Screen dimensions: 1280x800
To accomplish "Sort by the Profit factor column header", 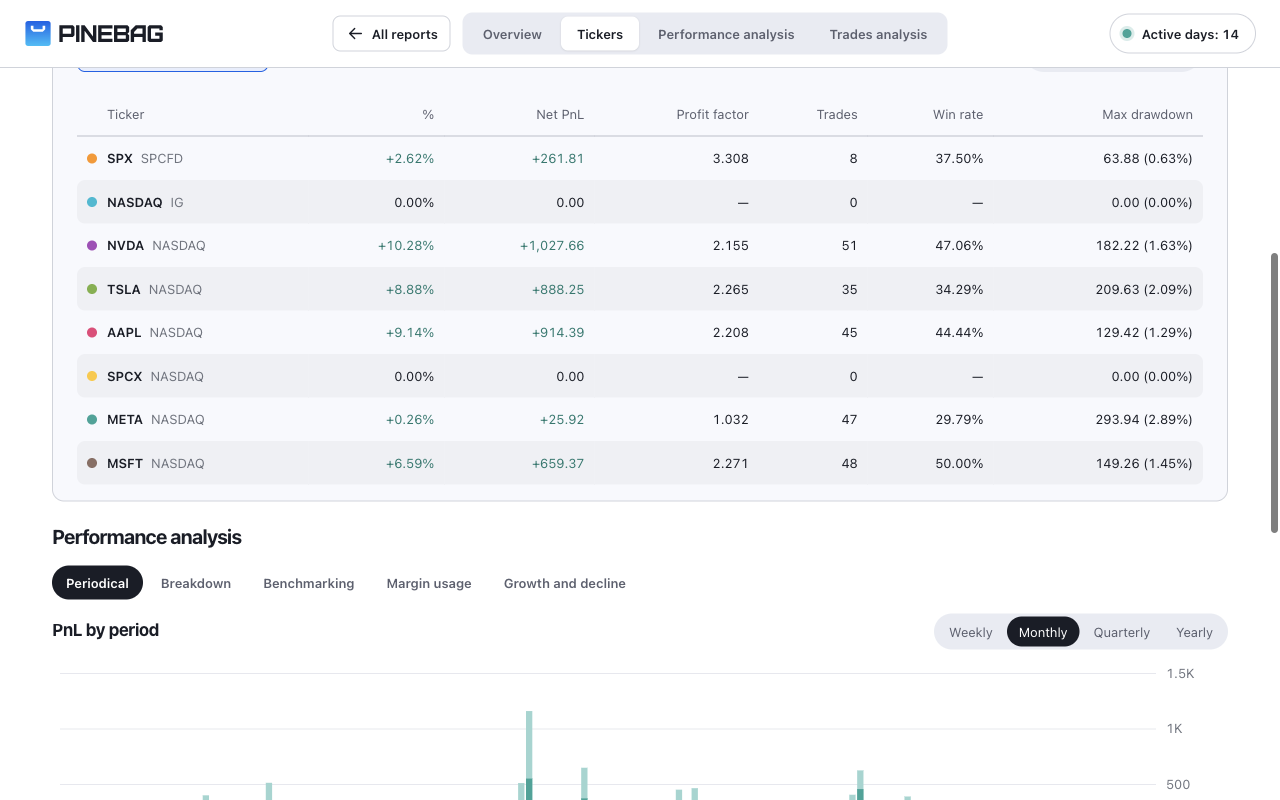I will pos(713,114).
